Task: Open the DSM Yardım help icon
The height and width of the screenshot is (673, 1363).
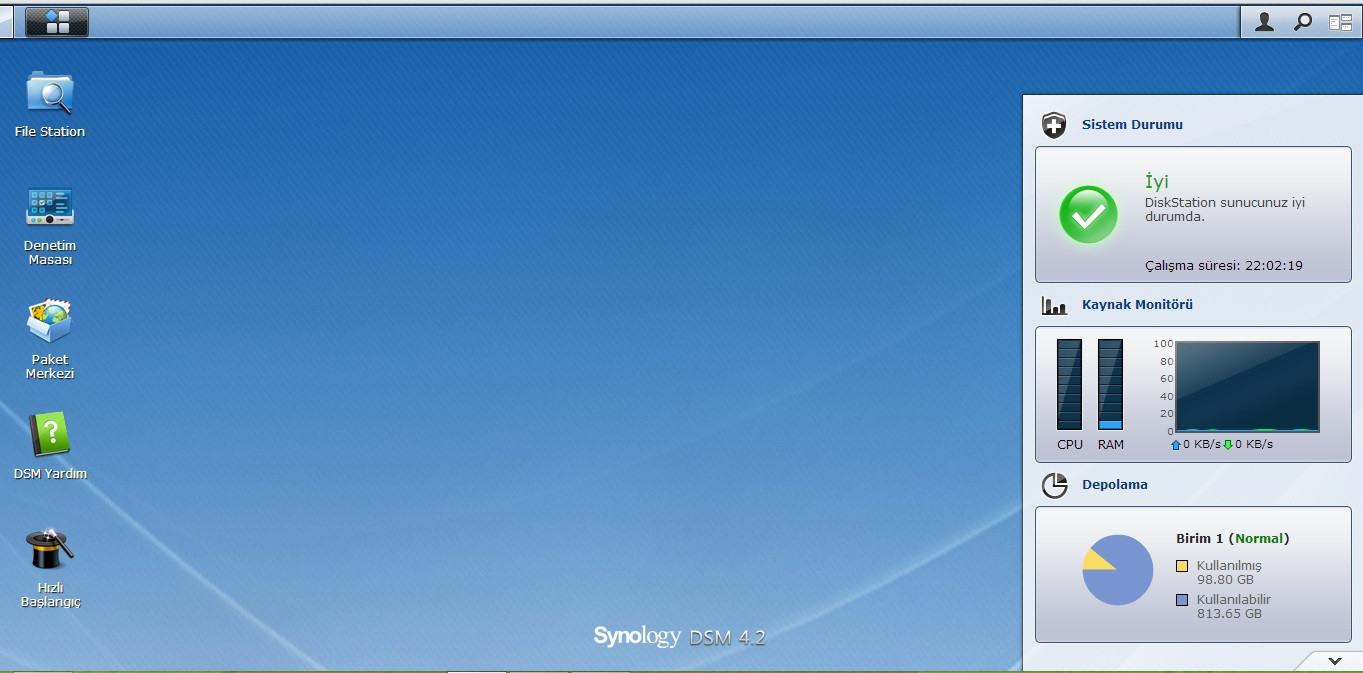Action: pos(49,435)
